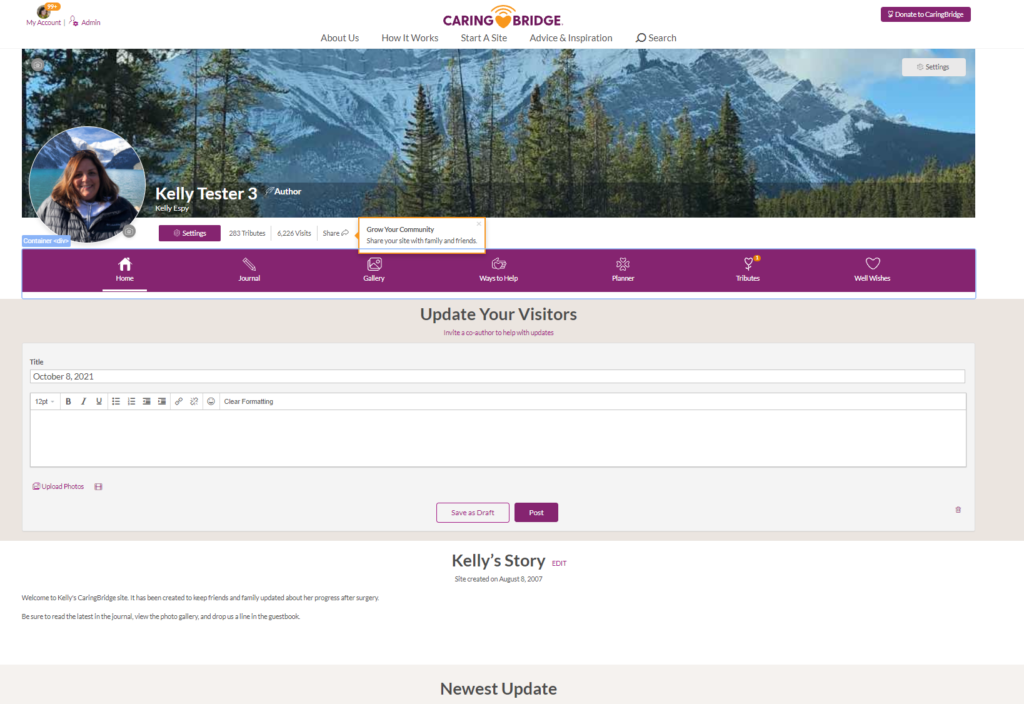Insert a bulleted list
Screen dimensions: 1024x704
(116, 402)
